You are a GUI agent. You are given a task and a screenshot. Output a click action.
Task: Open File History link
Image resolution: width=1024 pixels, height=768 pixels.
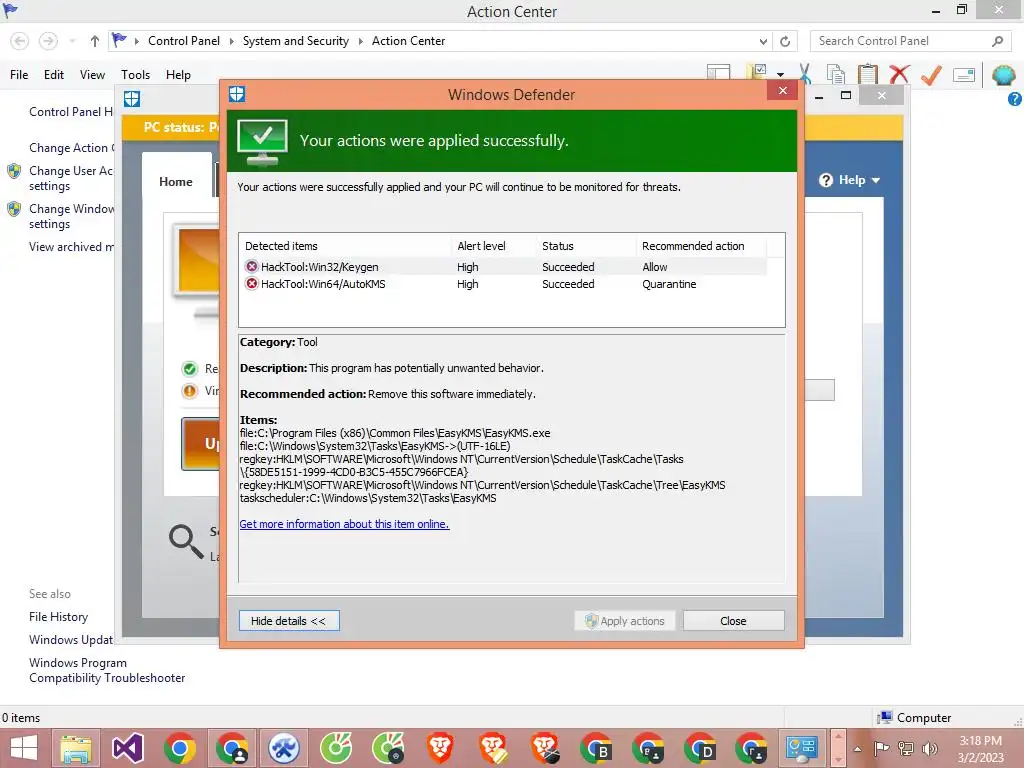(x=58, y=616)
